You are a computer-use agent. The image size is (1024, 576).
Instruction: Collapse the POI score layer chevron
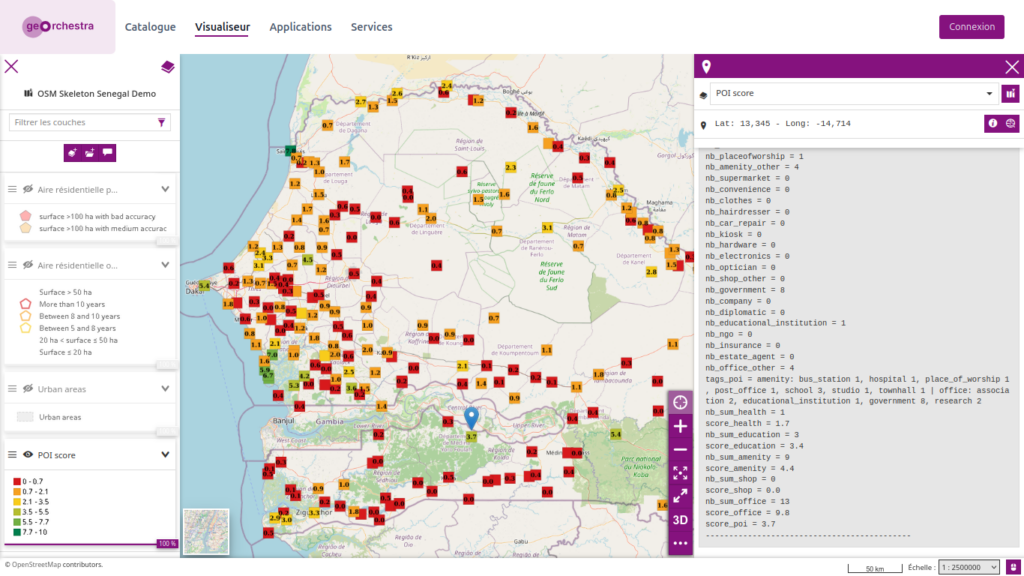click(165, 455)
